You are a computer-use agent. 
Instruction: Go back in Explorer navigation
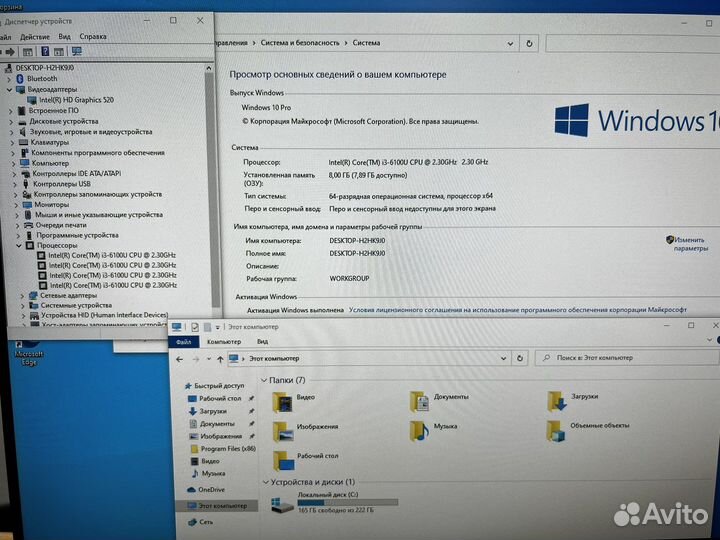(180, 359)
